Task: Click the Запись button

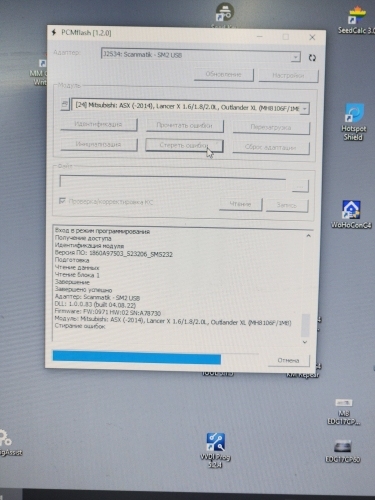Action: click(x=287, y=205)
